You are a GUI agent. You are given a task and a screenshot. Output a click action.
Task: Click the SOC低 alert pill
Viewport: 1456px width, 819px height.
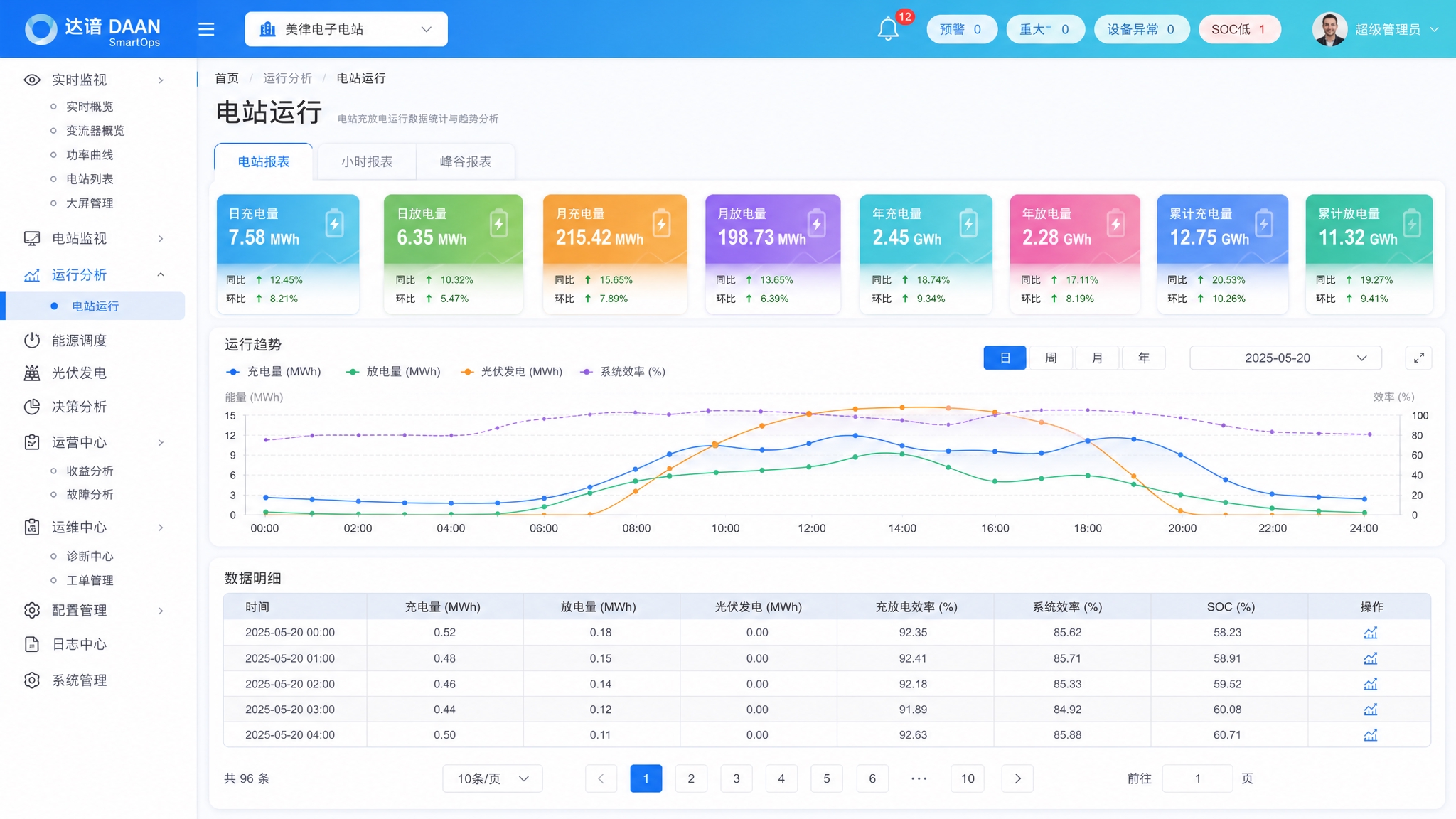[x=1240, y=29]
